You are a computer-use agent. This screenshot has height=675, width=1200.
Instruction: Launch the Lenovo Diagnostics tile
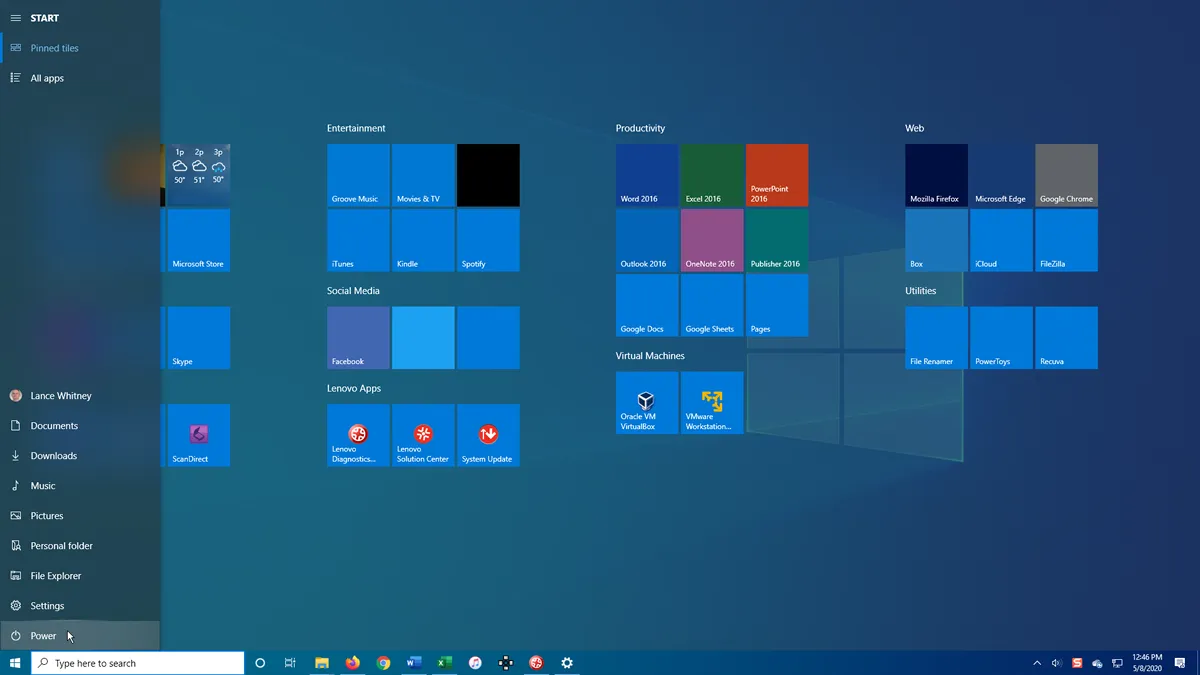(358, 435)
